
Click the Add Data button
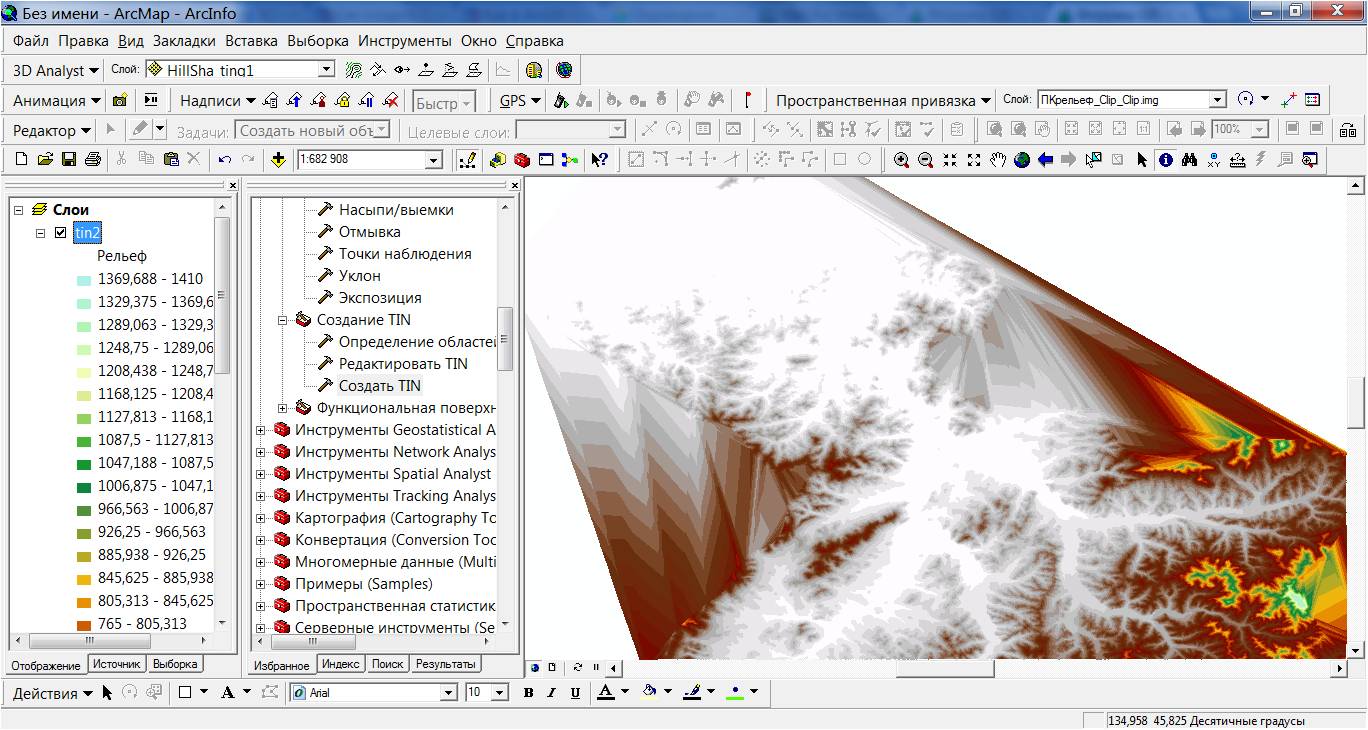(x=278, y=160)
